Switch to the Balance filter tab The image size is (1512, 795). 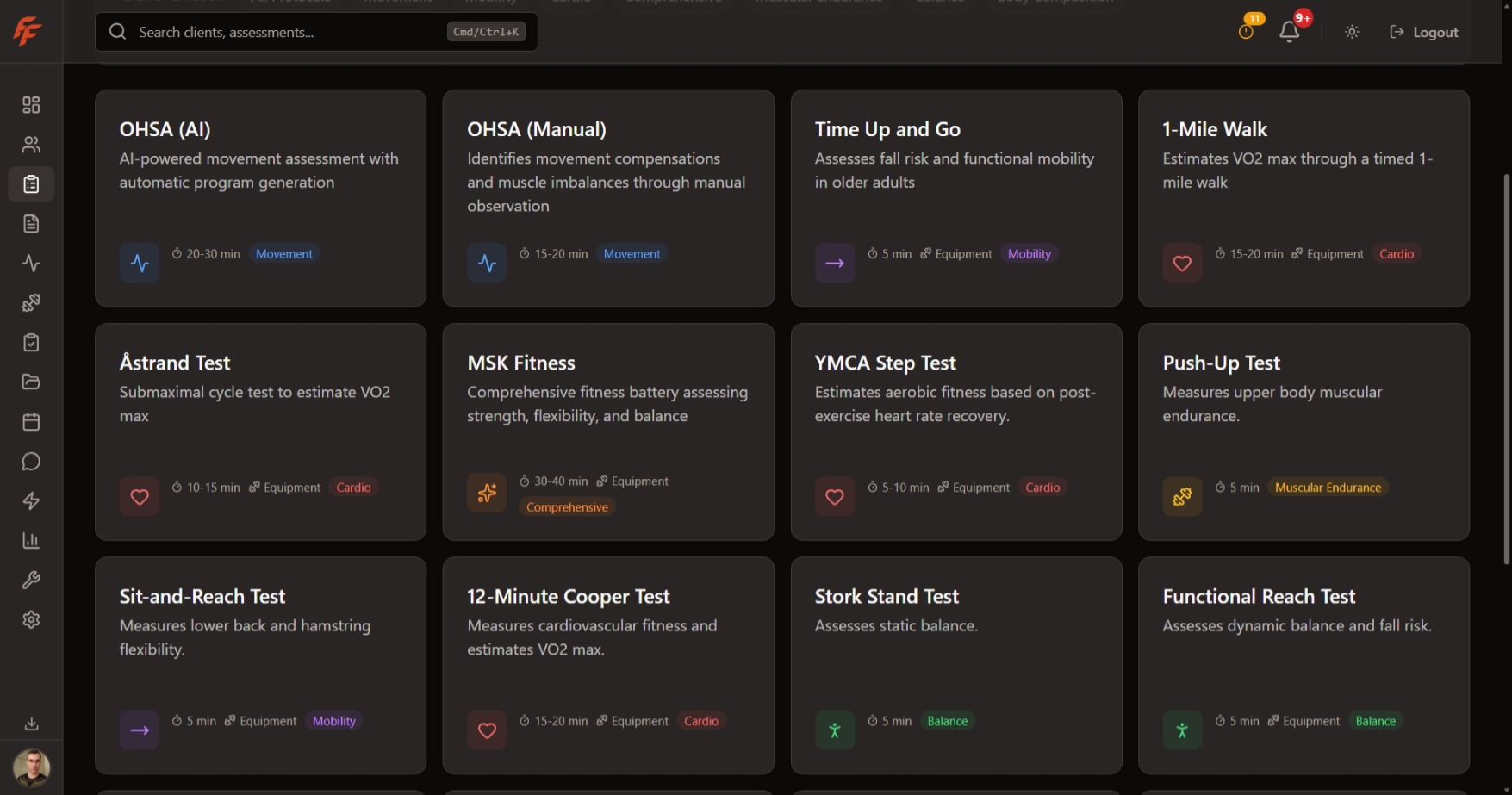pyautogui.click(x=940, y=3)
